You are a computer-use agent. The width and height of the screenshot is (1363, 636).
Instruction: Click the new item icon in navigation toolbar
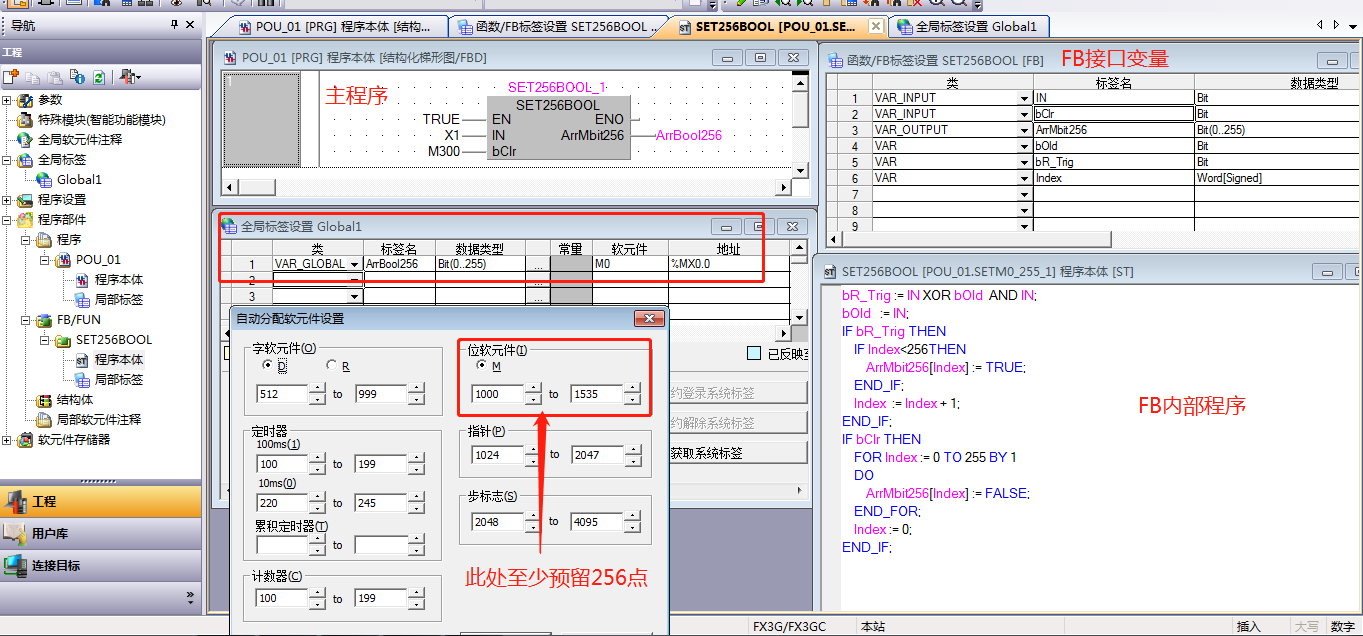pyautogui.click(x=11, y=77)
